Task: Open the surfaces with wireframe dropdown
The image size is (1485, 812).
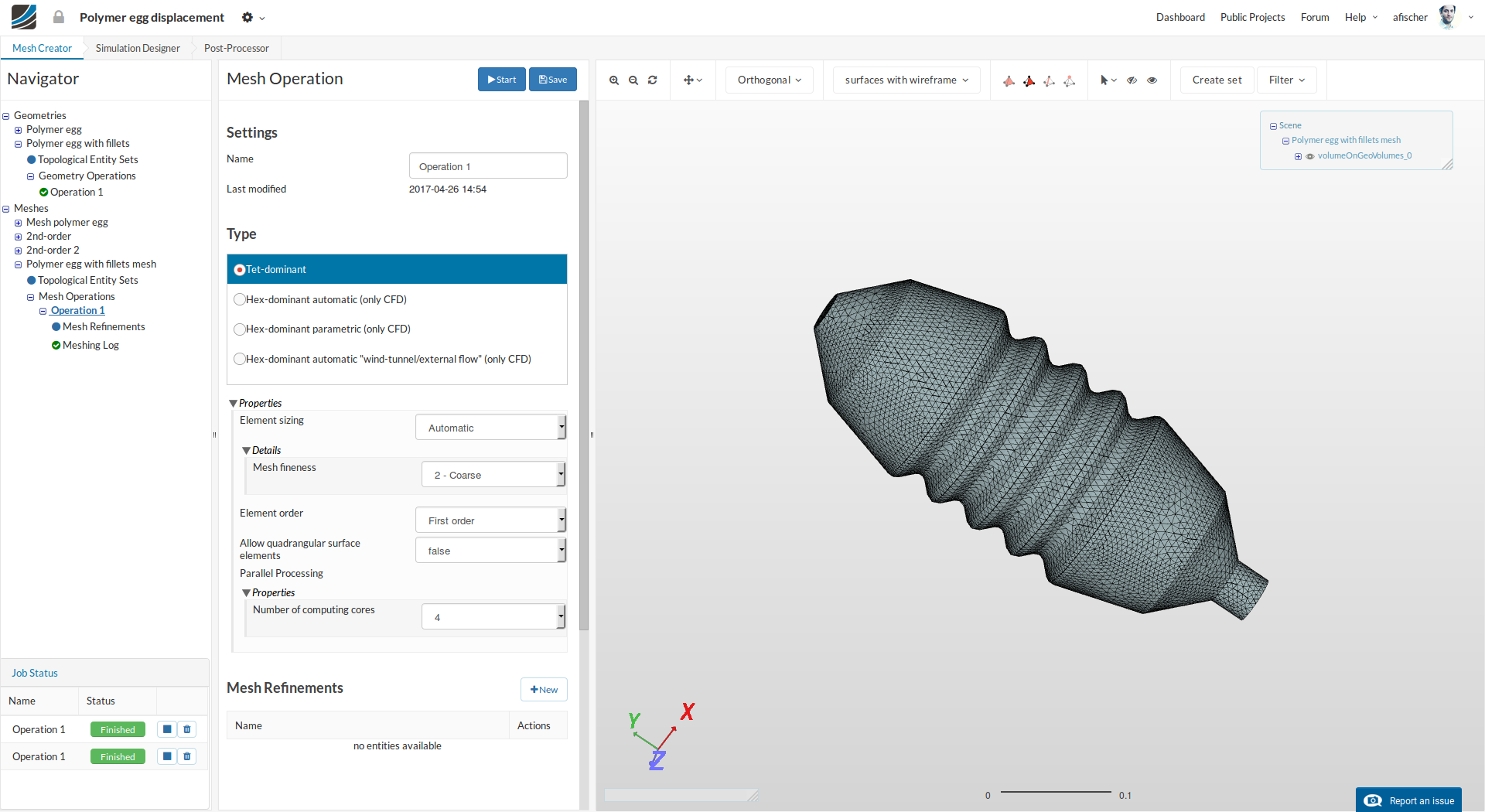Action: coord(906,80)
